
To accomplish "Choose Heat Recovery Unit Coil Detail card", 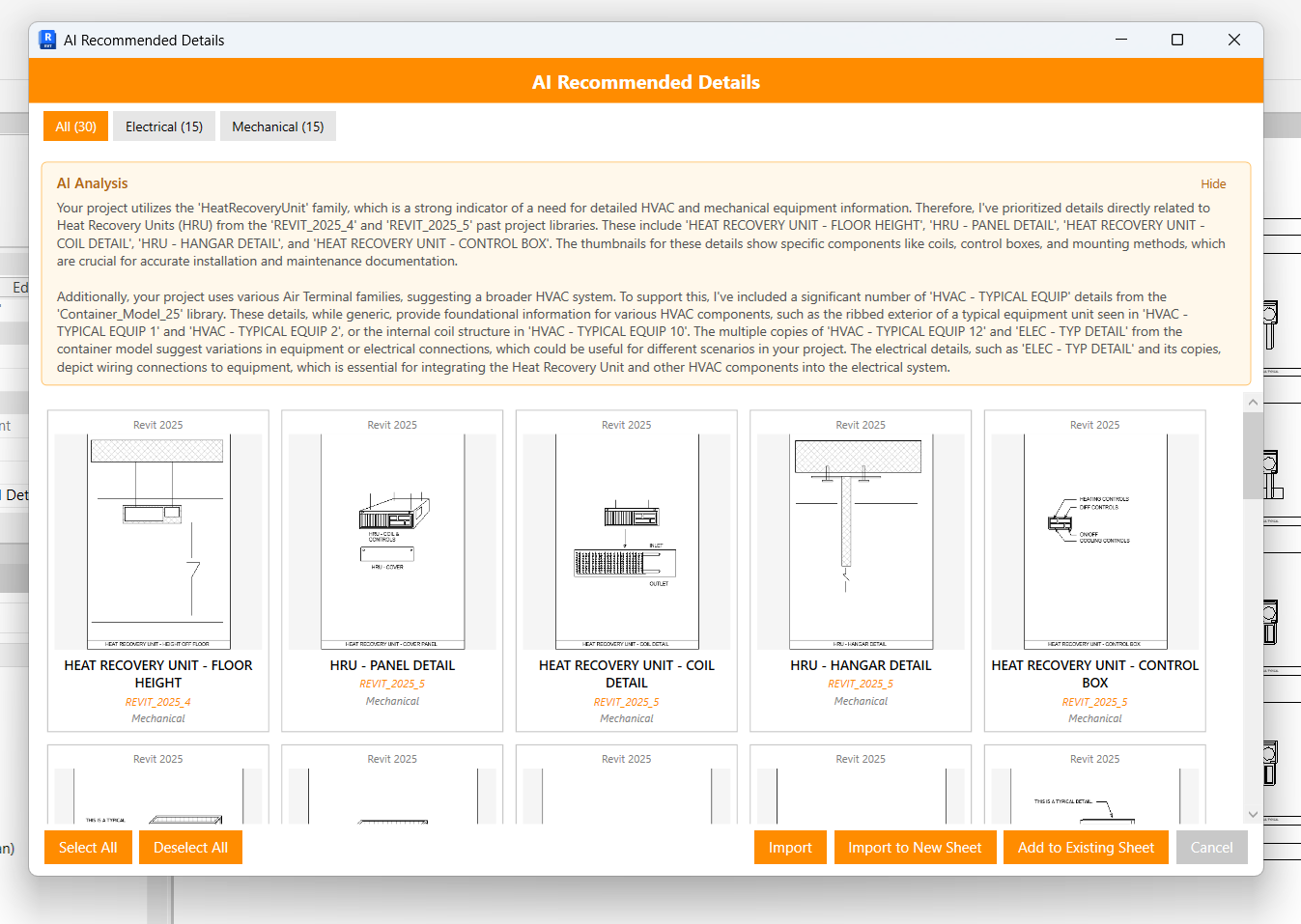I will (x=627, y=542).
